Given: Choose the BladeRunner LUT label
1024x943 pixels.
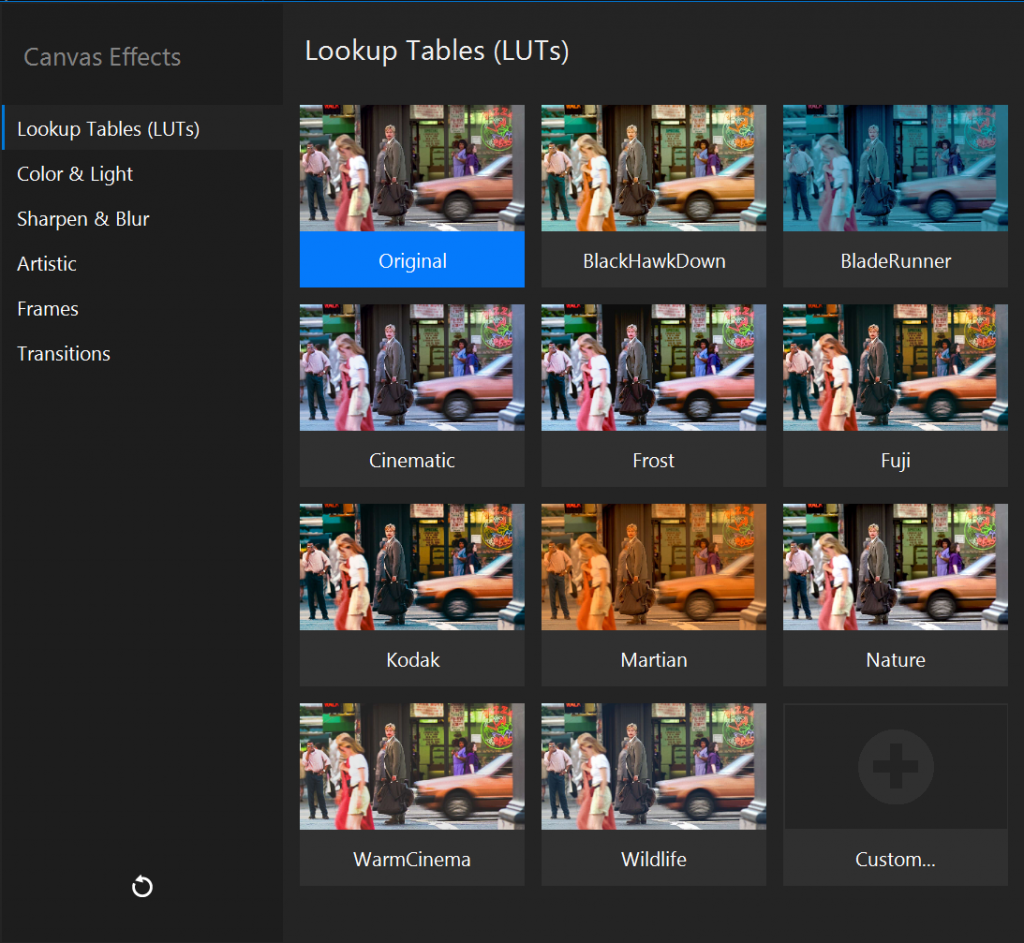Looking at the screenshot, I should tap(895, 260).
